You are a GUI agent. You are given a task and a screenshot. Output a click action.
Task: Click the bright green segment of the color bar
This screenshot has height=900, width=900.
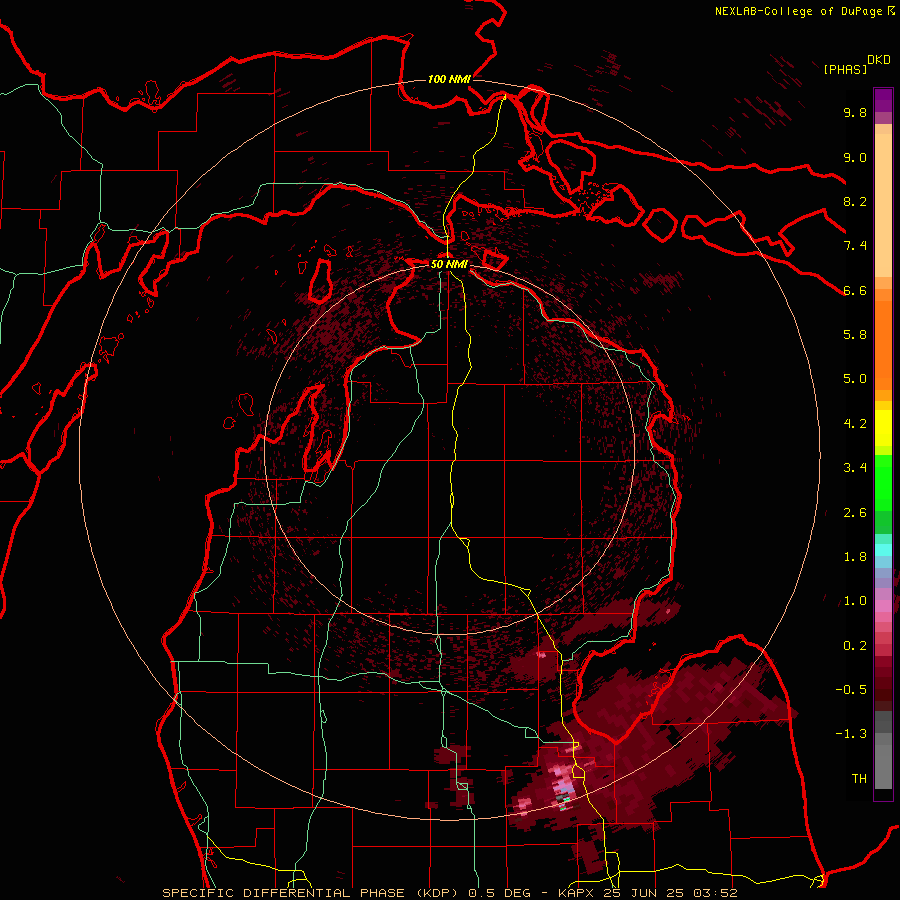pyautogui.click(x=883, y=482)
